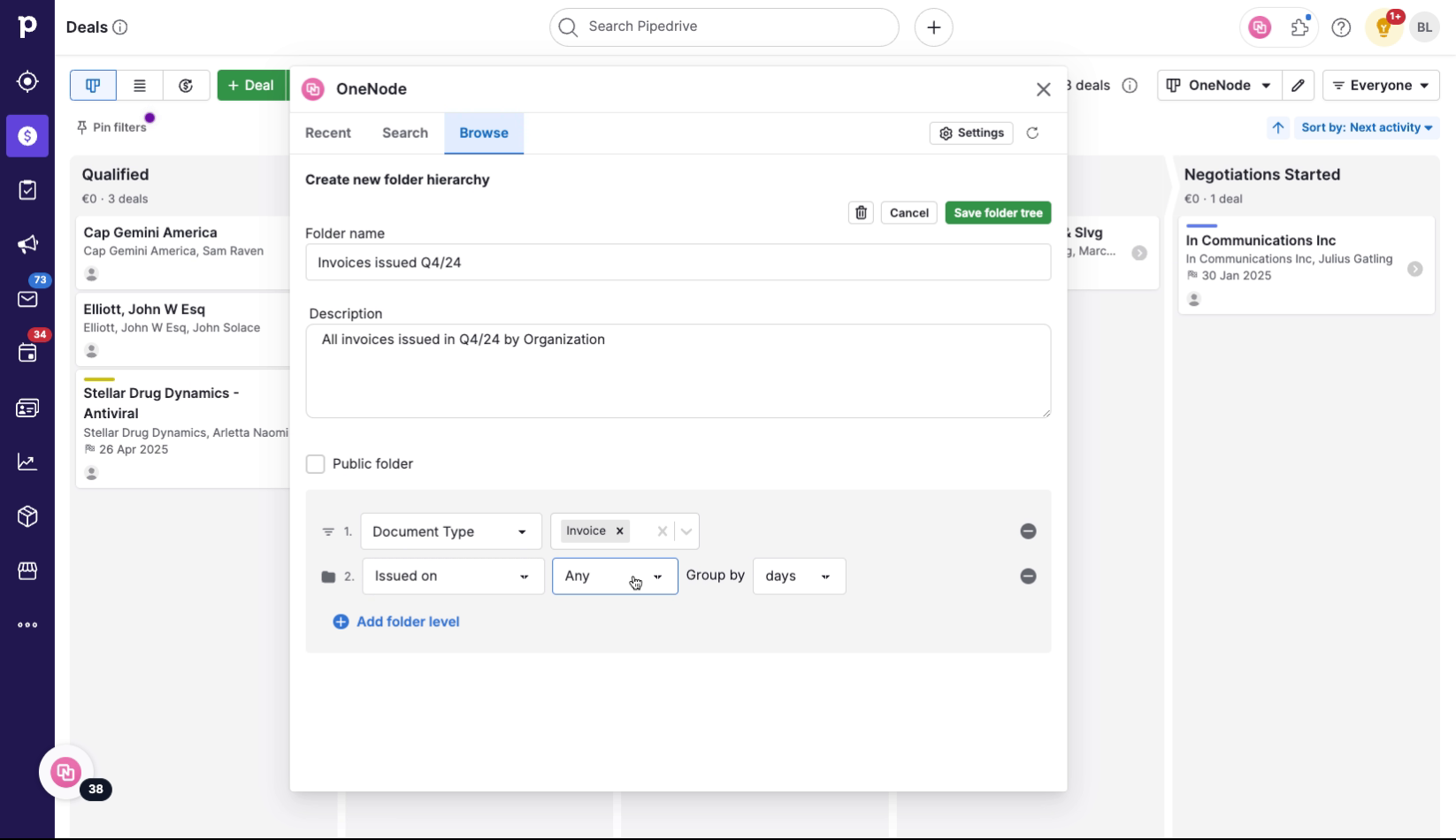This screenshot has width=1456, height=840.
Task: Open Campaigns megaphone icon in sidebar
Action: (27, 245)
